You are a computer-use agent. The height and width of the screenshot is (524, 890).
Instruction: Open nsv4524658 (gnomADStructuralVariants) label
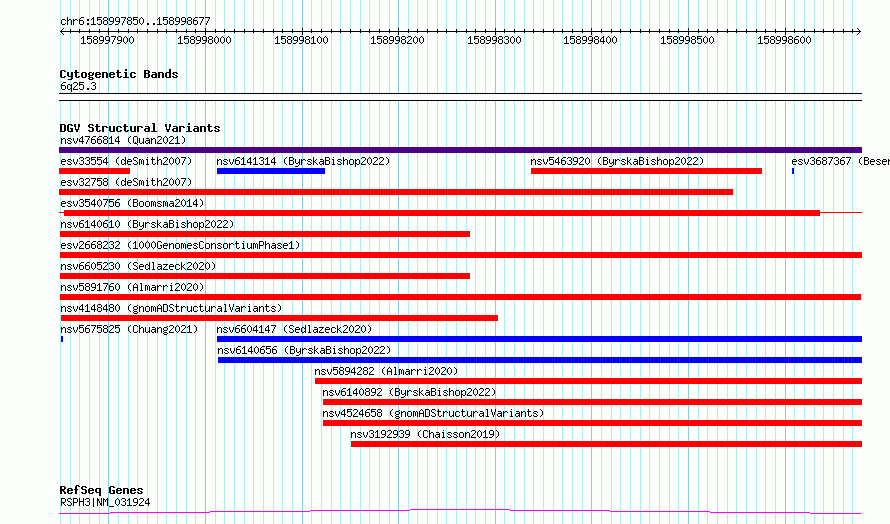pyautogui.click(x=433, y=413)
